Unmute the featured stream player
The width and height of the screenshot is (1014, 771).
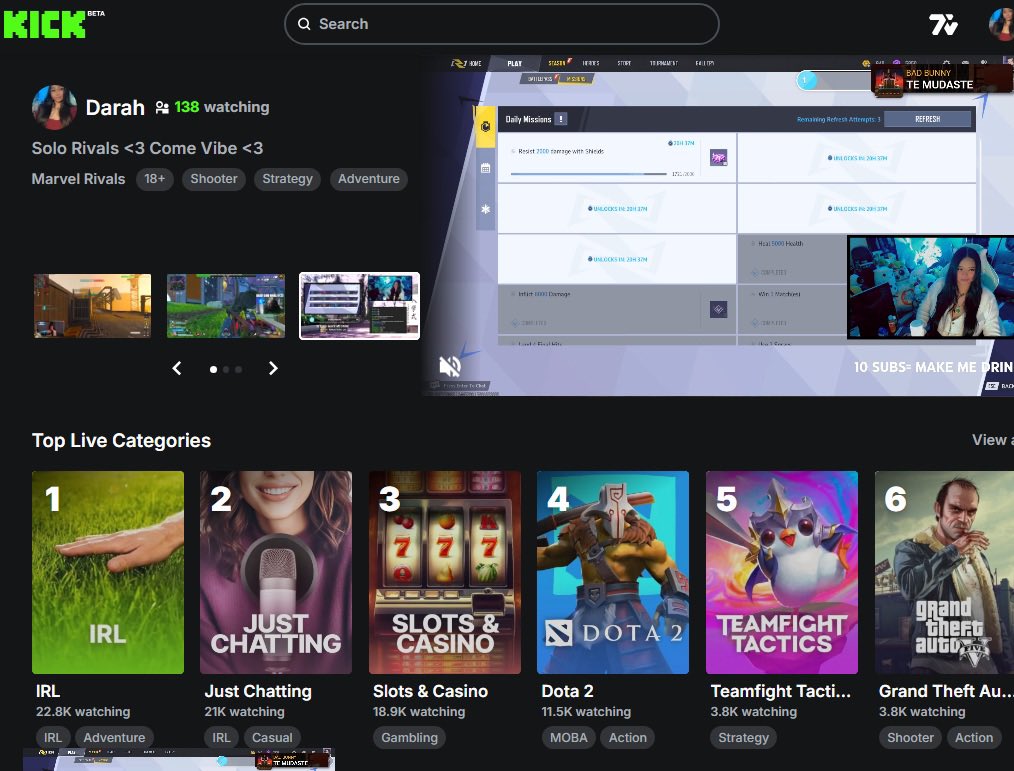click(x=449, y=367)
